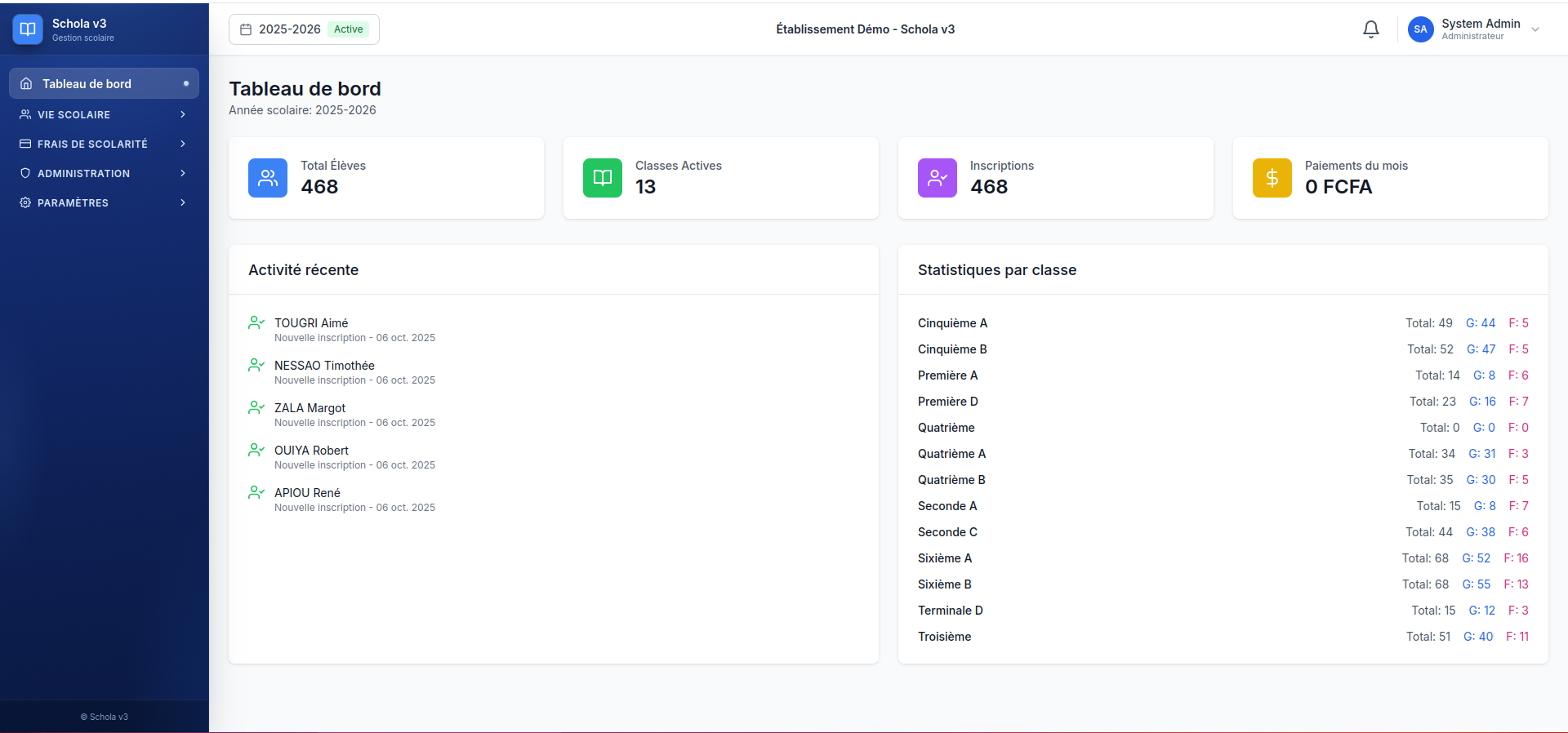Open the notifications bell icon
This screenshot has width=1568, height=733.
pyautogui.click(x=1371, y=29)
